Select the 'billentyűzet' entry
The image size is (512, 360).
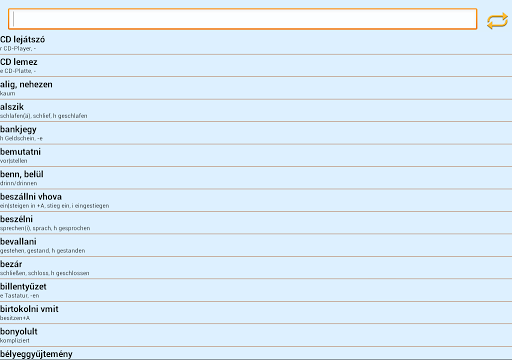(256, 290)
